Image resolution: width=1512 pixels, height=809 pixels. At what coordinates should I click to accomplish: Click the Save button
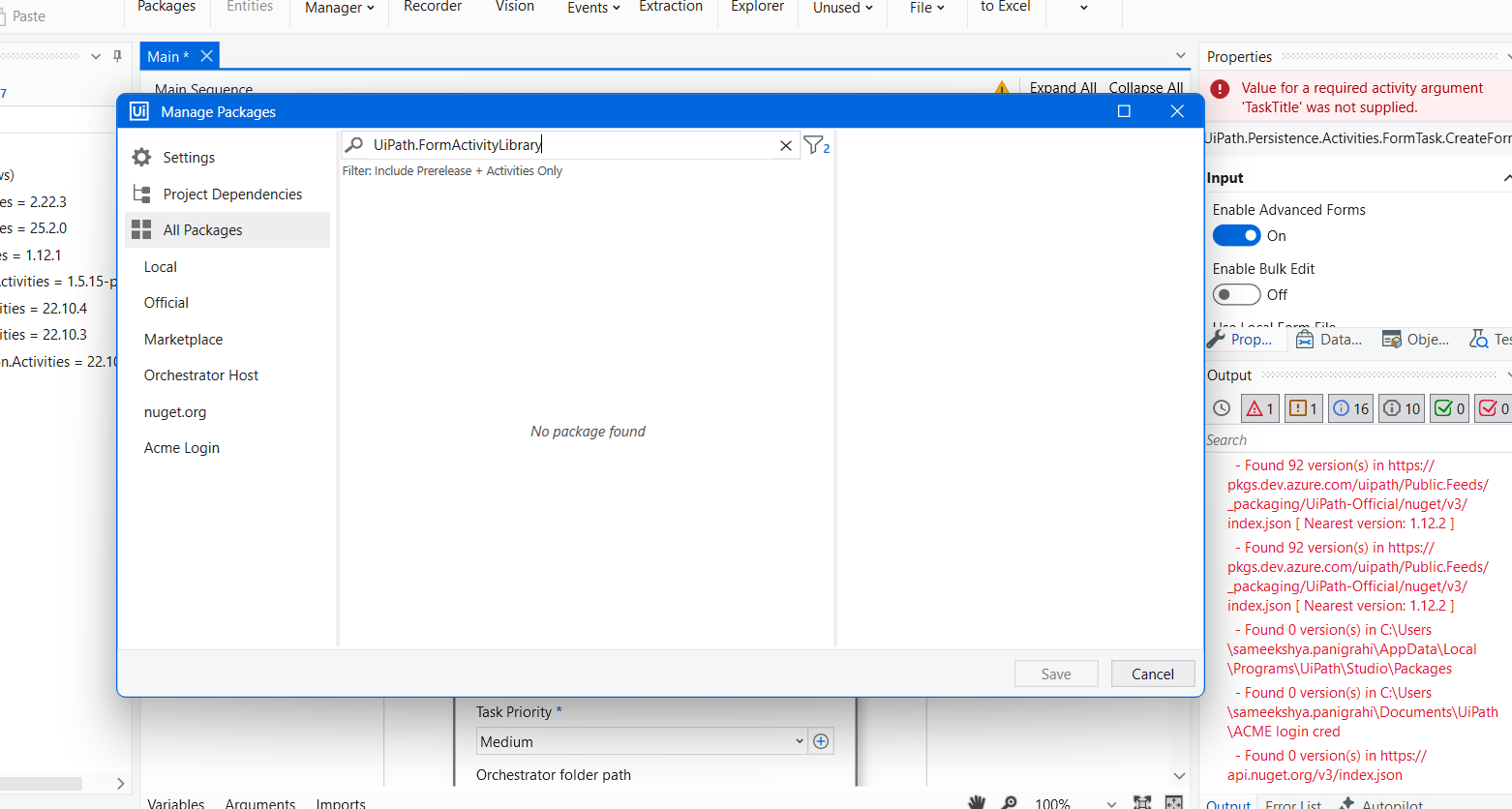click(1056, 674)
